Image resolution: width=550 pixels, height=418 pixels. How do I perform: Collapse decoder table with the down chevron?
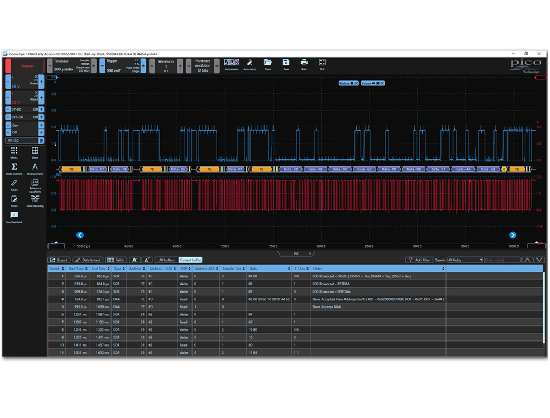(539, 260)
